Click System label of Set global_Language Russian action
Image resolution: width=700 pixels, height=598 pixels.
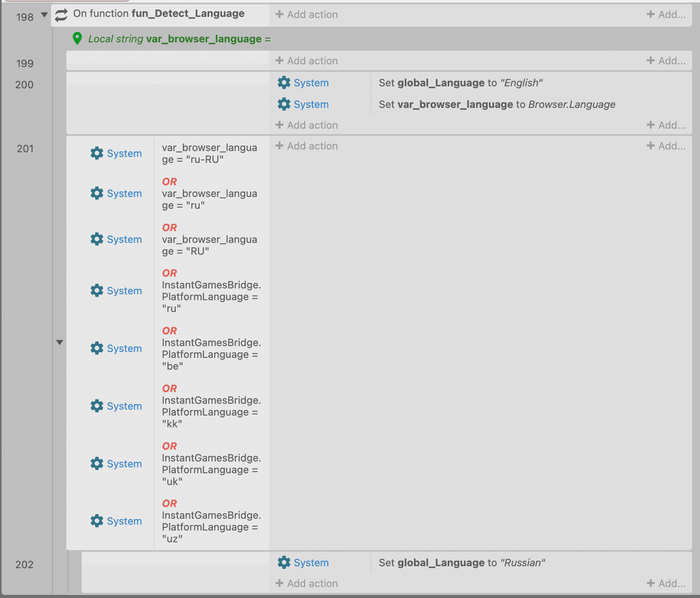click(311, 562)
